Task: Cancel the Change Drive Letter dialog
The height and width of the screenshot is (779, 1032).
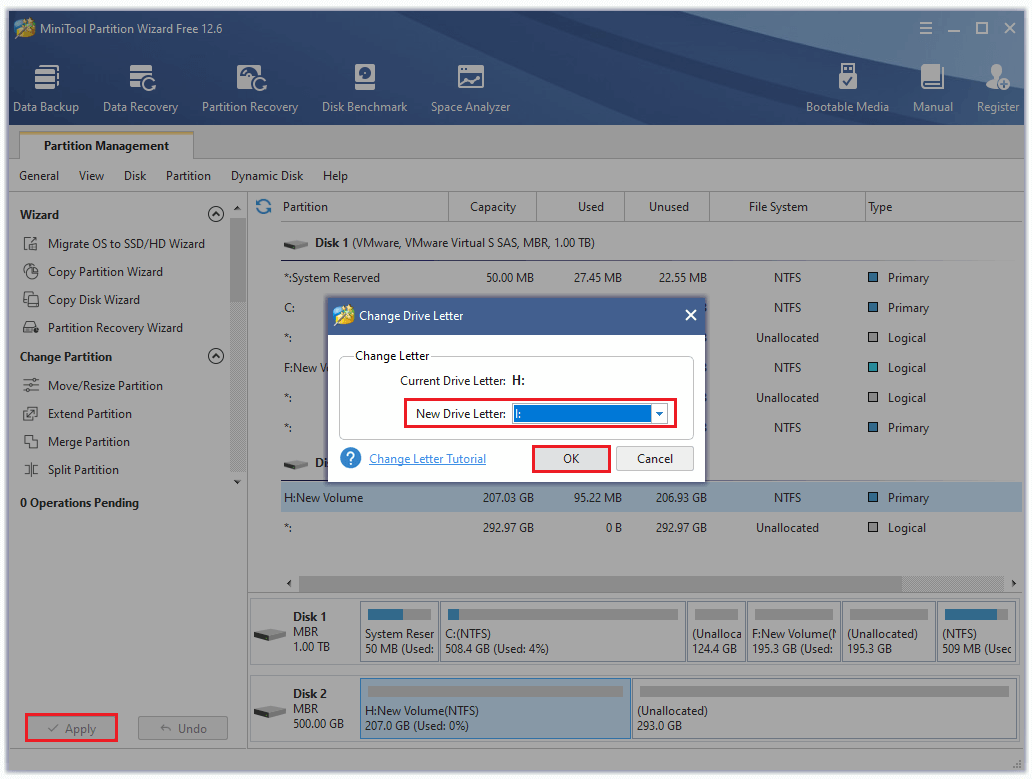Action: pyautogui.click(x=654, y=459)
